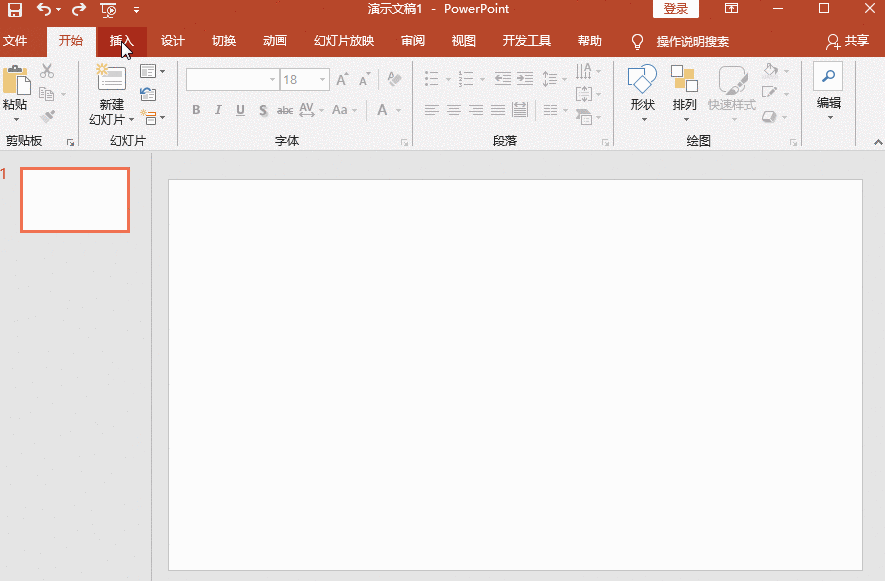Click the Undo arrow icon

click(x=44, y=10)
